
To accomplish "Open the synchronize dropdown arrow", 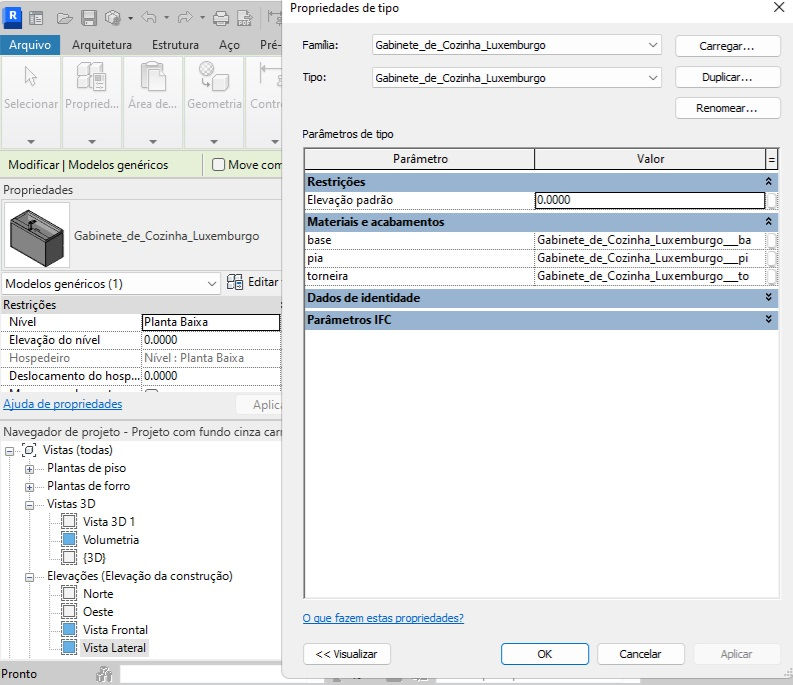I will (x=130, y=18).
